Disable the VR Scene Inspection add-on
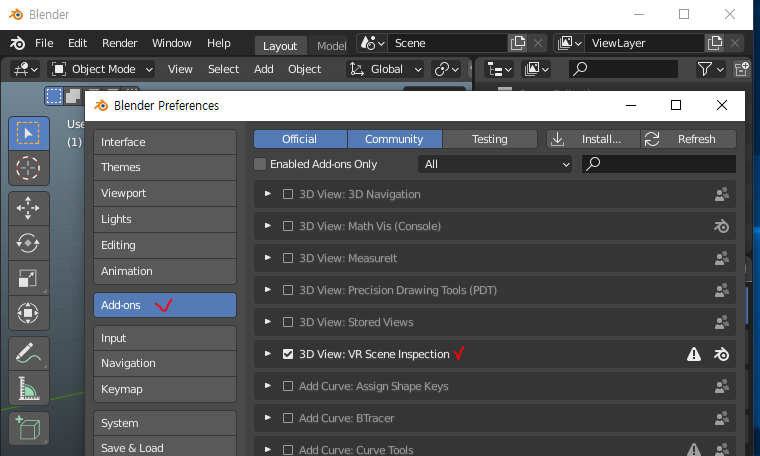The height and width of the screenshot is (456, 760). [x=288, y=354]
